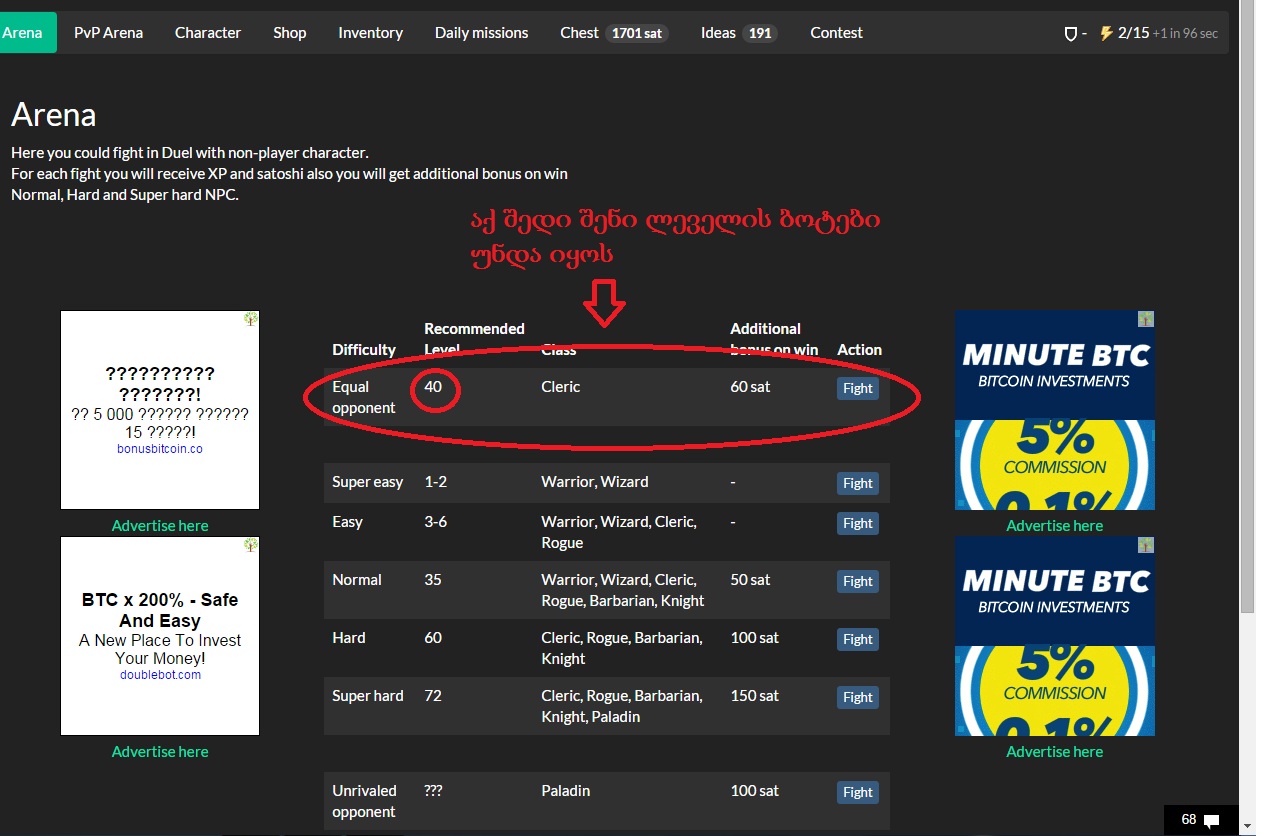Click the 191 badge on Ideas
The height and width of the screenshot is (836, 1280).
coord(760,33)
